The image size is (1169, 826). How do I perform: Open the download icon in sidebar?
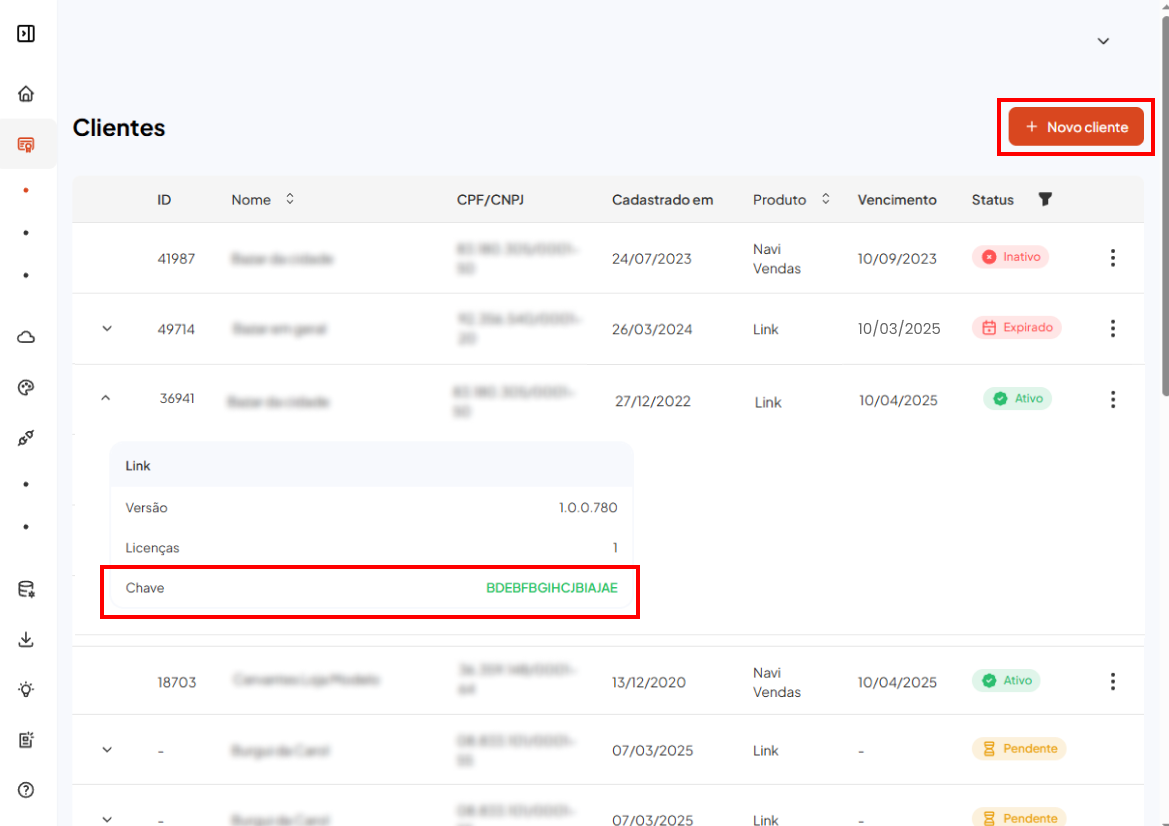pos(26,640)
